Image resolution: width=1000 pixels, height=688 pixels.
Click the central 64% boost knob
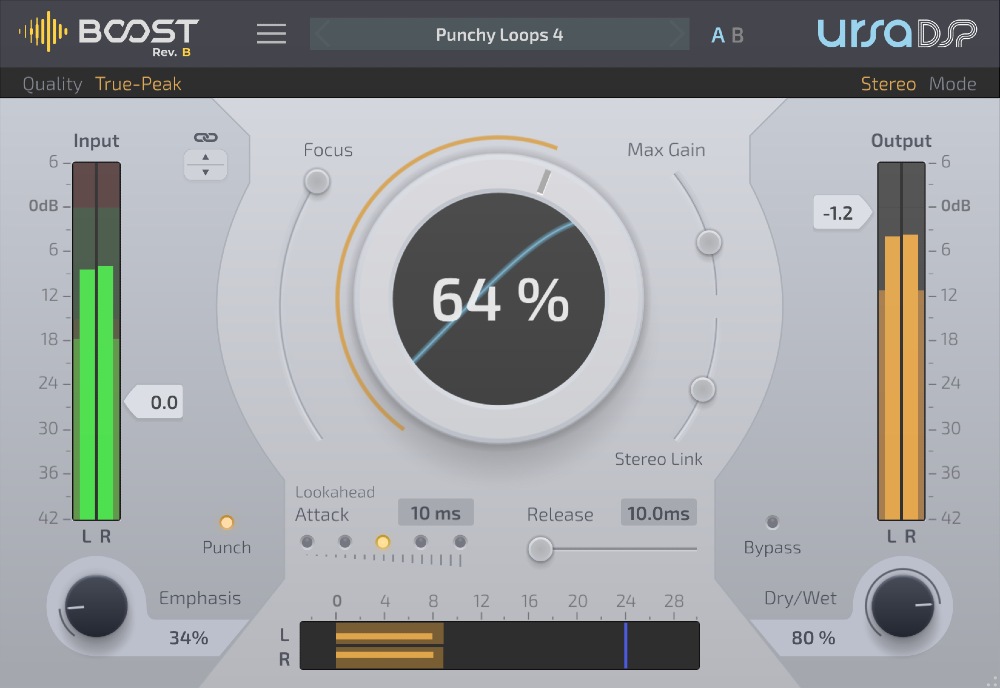point(500,297)
